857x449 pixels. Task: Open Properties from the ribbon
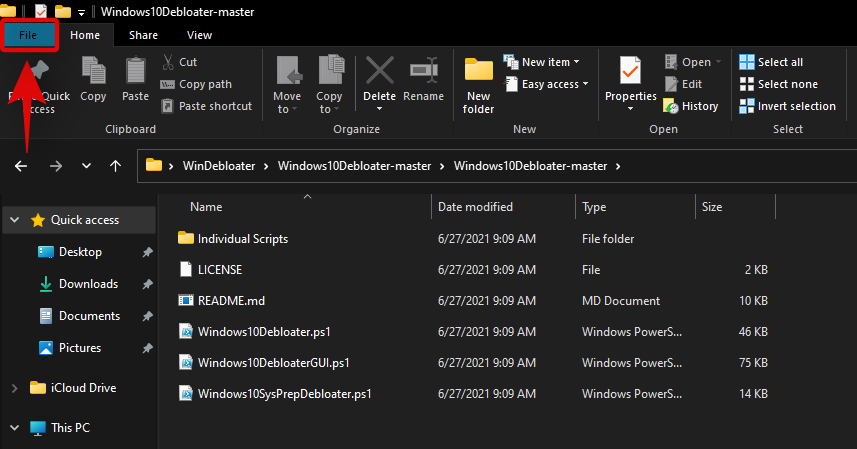pyautogui.click(x=630, y=80)
